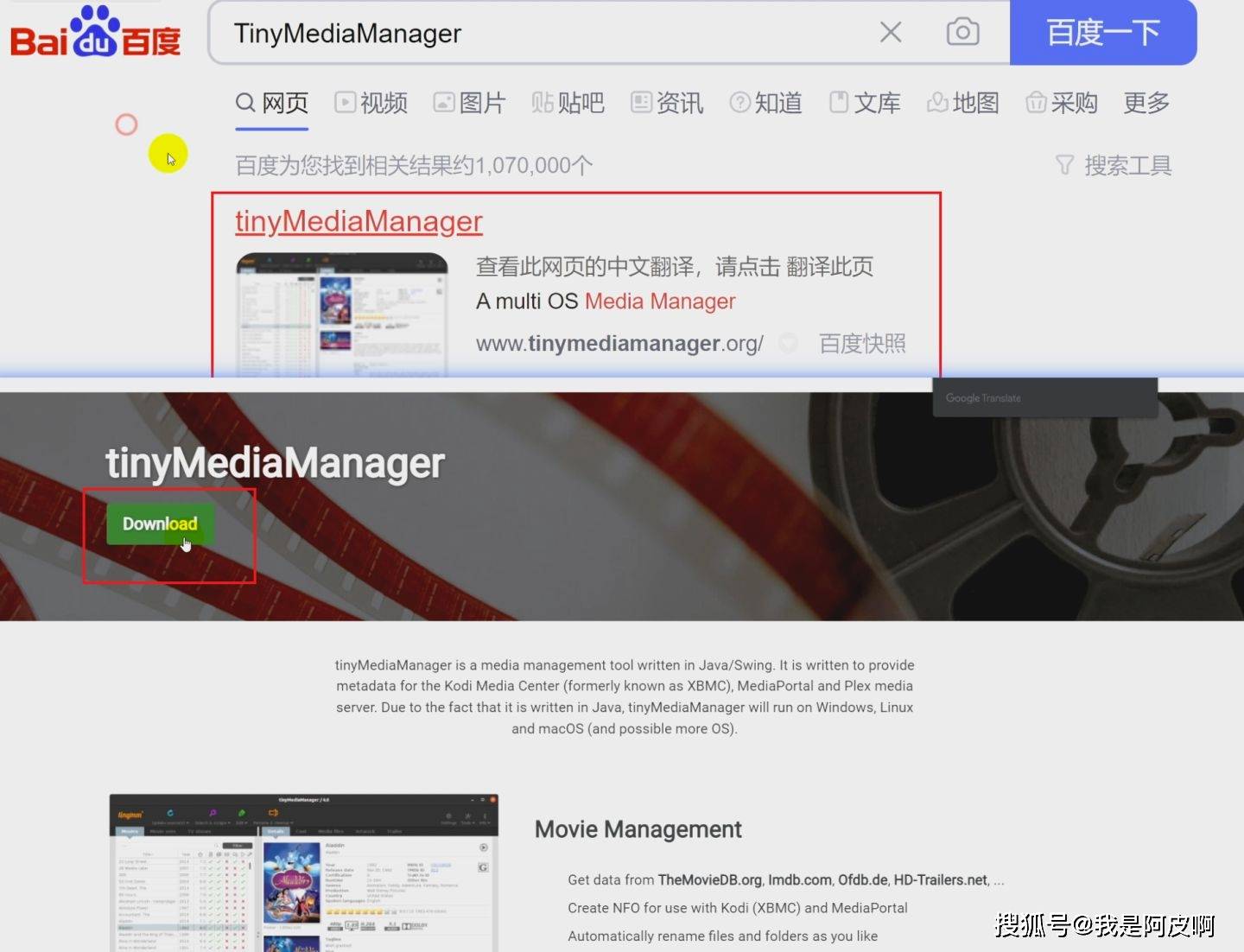Click the 'A multi OS Media Manager' description

(606, 301)
